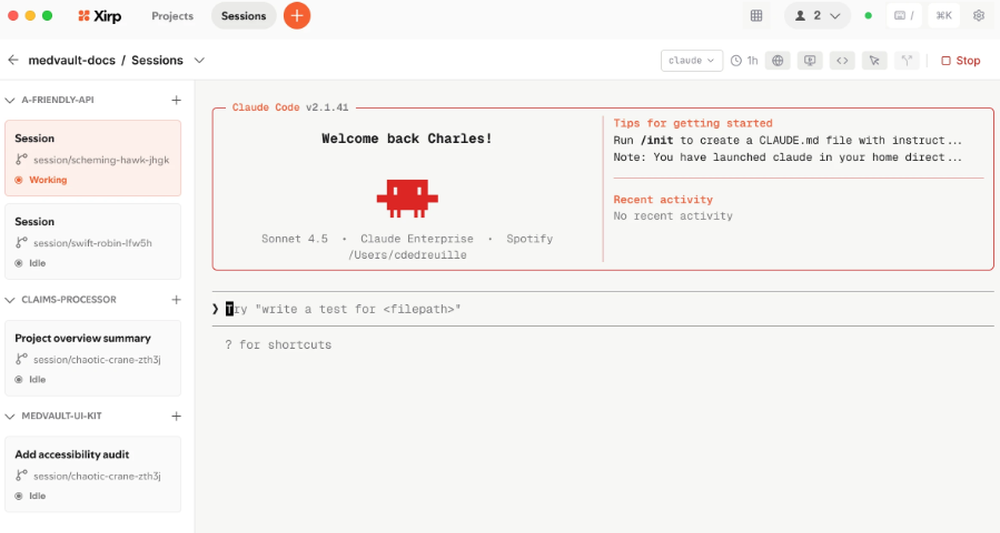Focus the Claude Code prompt input
The height and width of the screenshot is (533, 1000).
coord(603,309)
